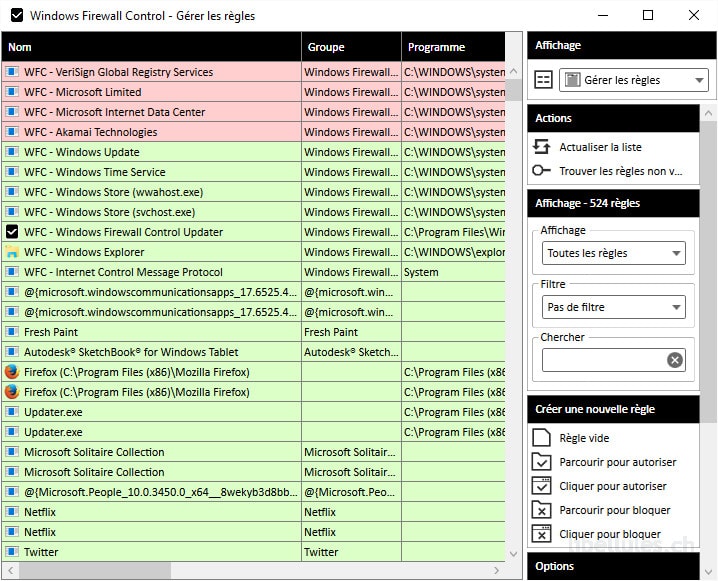Click the rules list vertical scrollbar thumb
Image resolution: width=718 pixels, height=581 pixels.
click(x=514, y=90)
